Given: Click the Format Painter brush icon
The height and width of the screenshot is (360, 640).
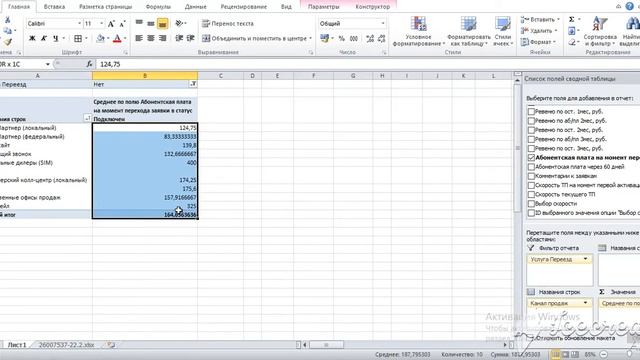Looking at the screenshot, I should (x=7, y=42).
